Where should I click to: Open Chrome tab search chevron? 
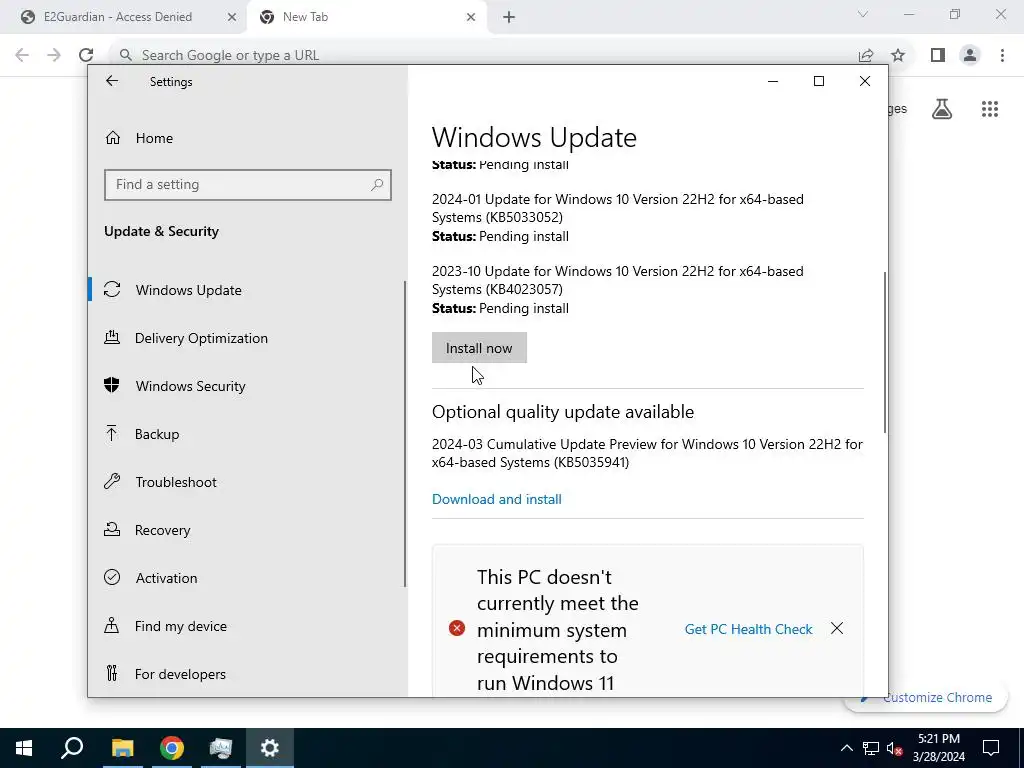pos(863,14)
